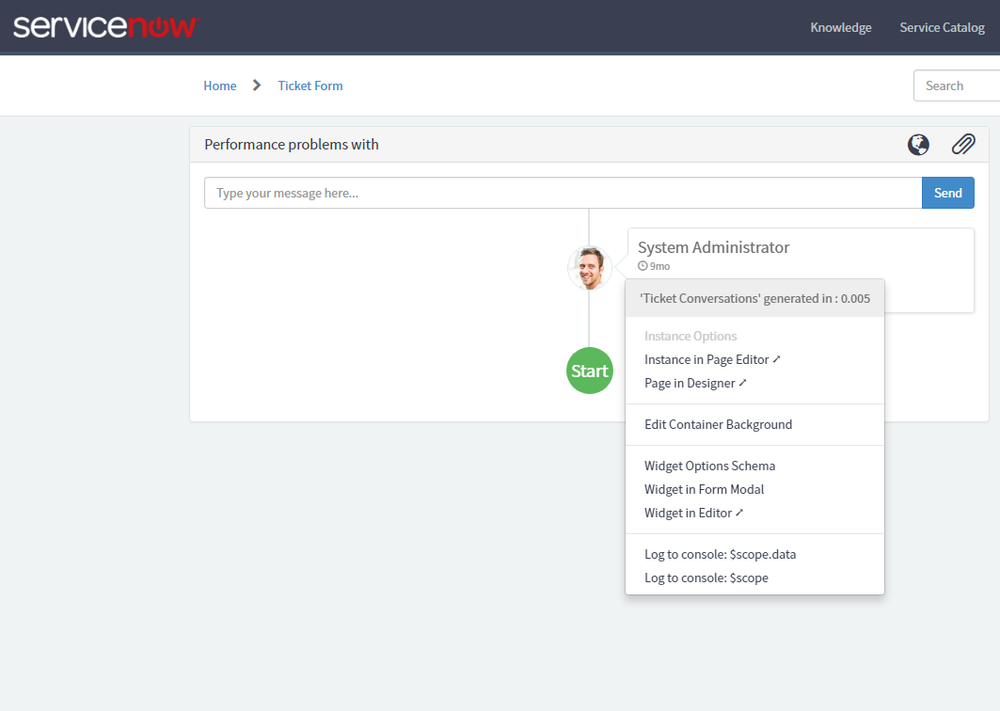Click the ServiceNow logo

click(105, 27)
